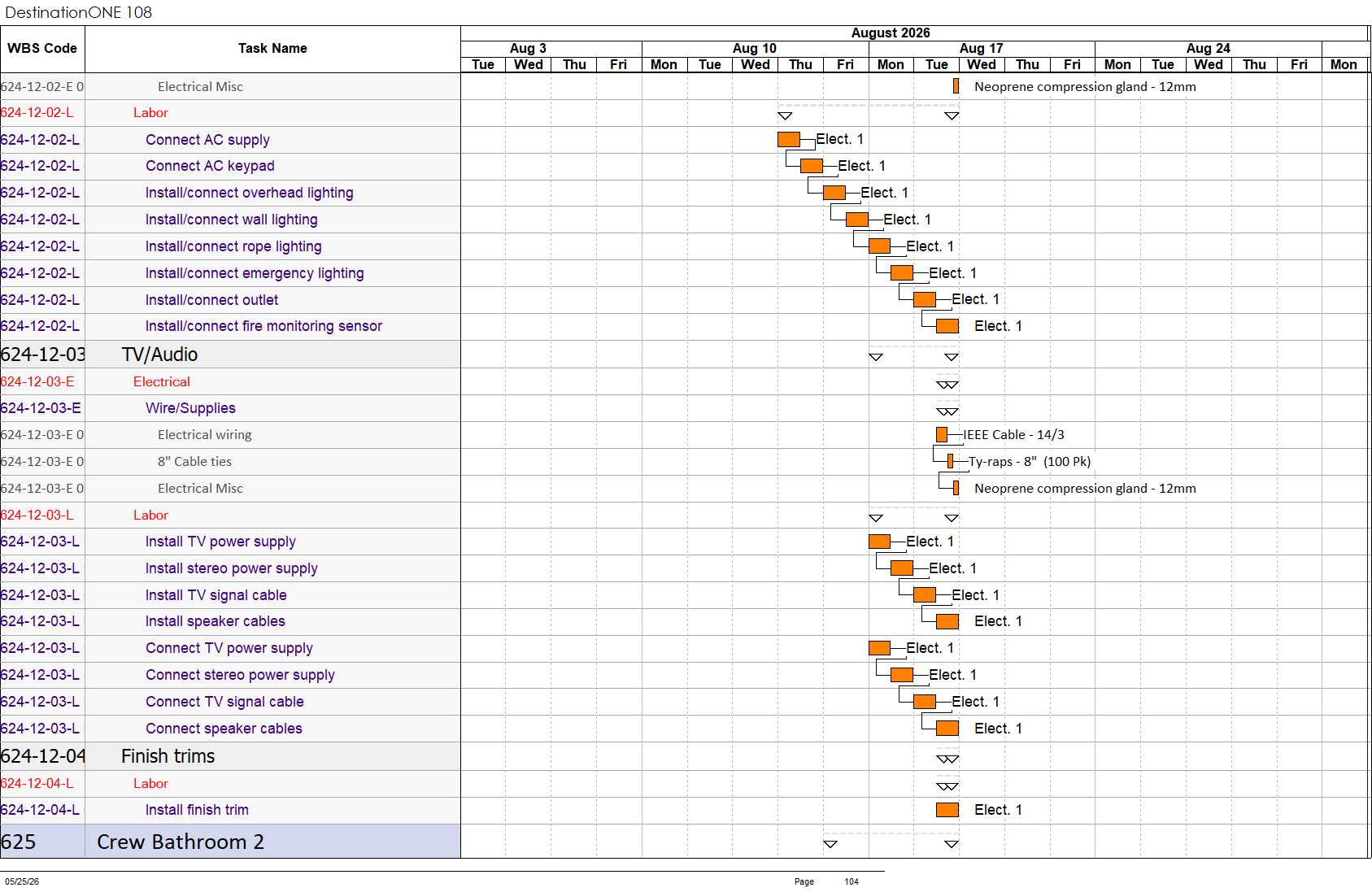The height and width of the screenshot is (892, 1372).
Task: Click the Ty-raps 8" cable ties bar
Action: click(x=950, y=462)
